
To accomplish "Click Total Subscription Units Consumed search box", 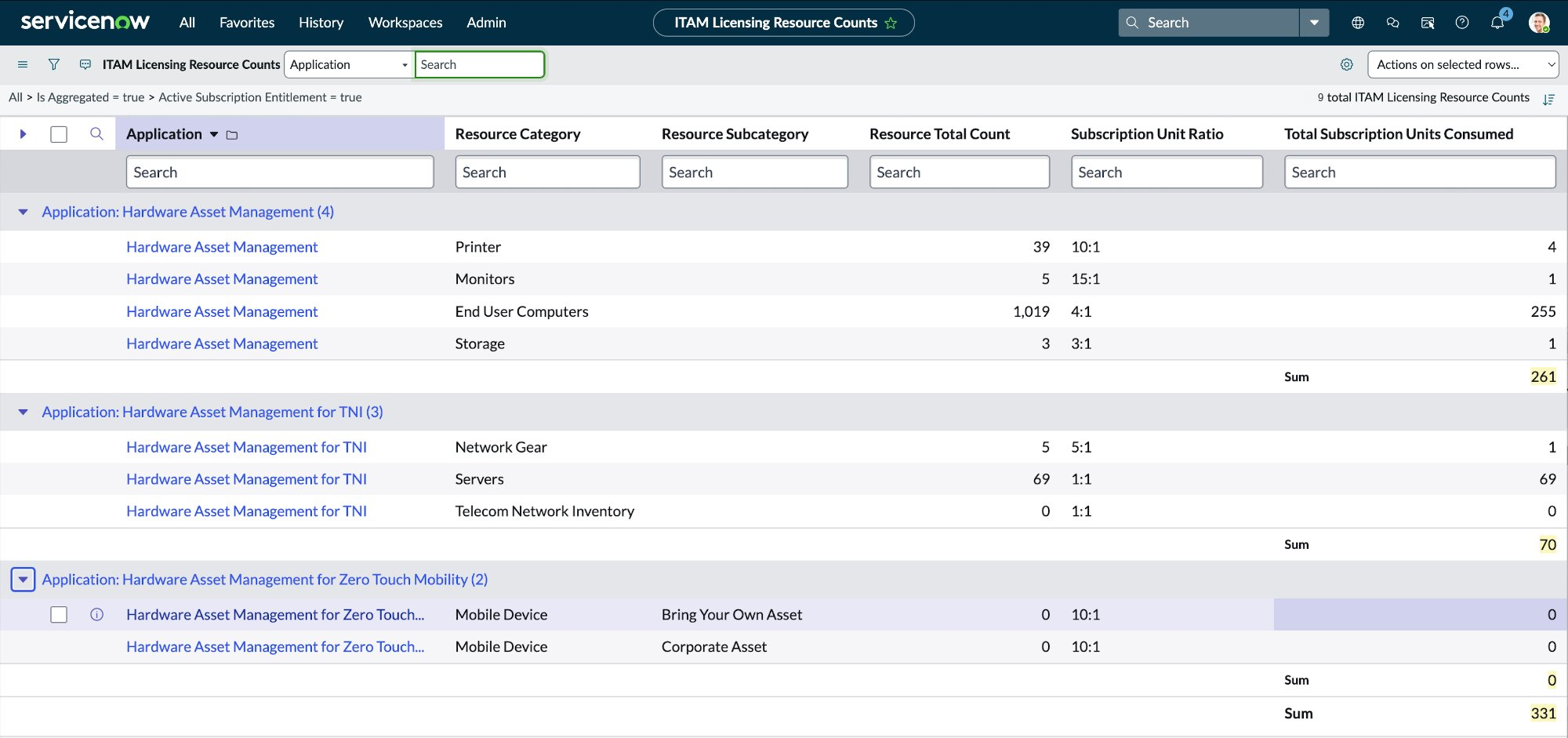I will coord(1420,172).
